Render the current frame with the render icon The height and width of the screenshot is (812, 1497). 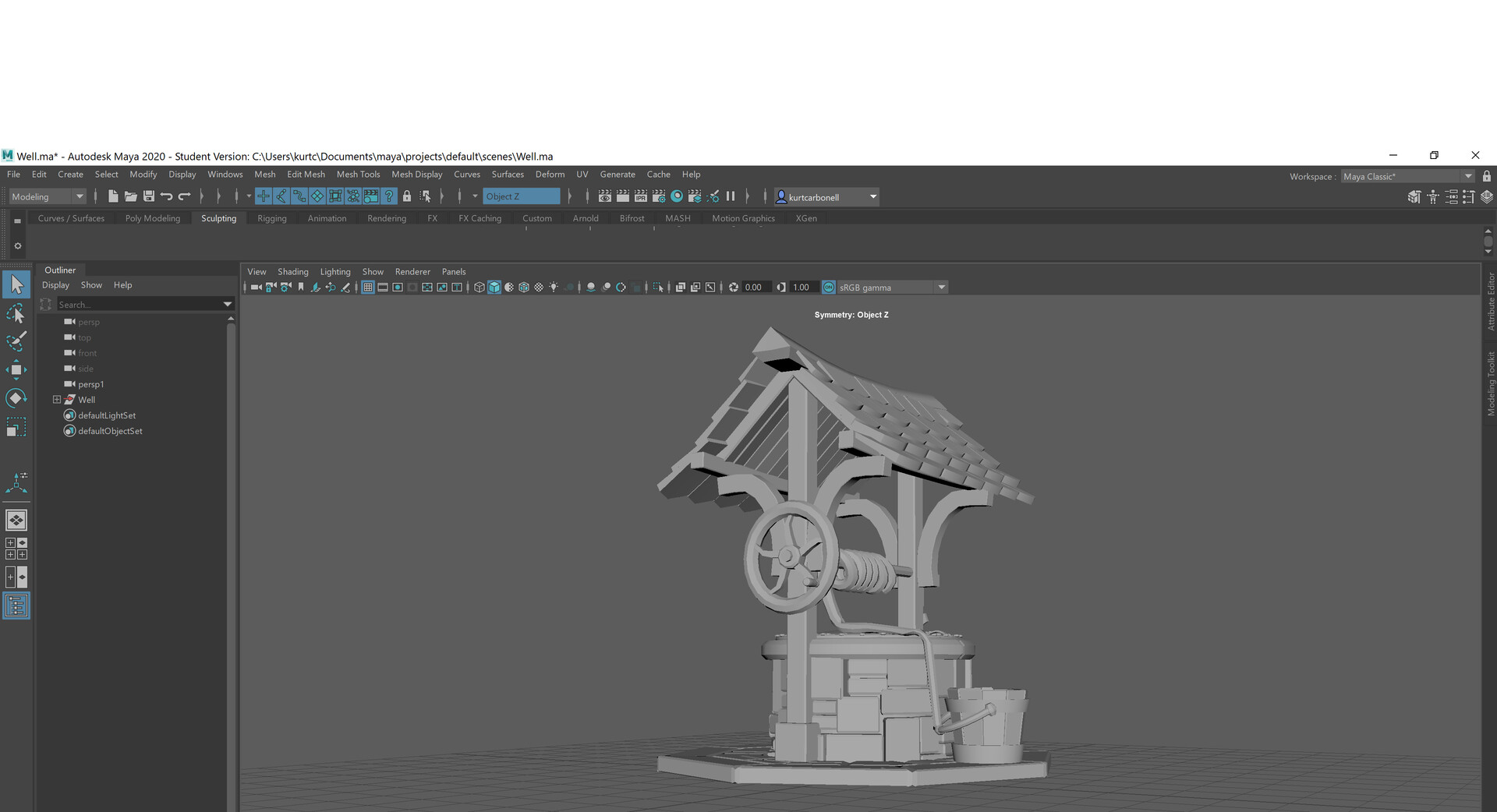[623, 196]
